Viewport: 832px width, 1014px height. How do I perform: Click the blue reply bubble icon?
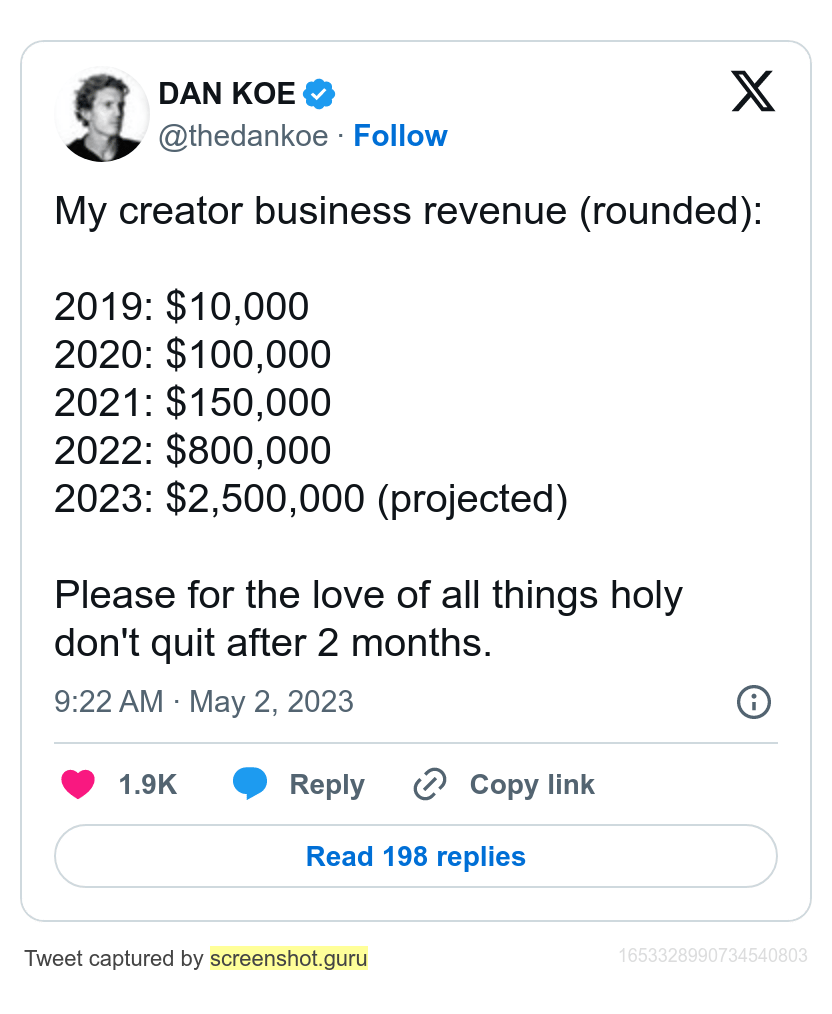tap(250, 784)
